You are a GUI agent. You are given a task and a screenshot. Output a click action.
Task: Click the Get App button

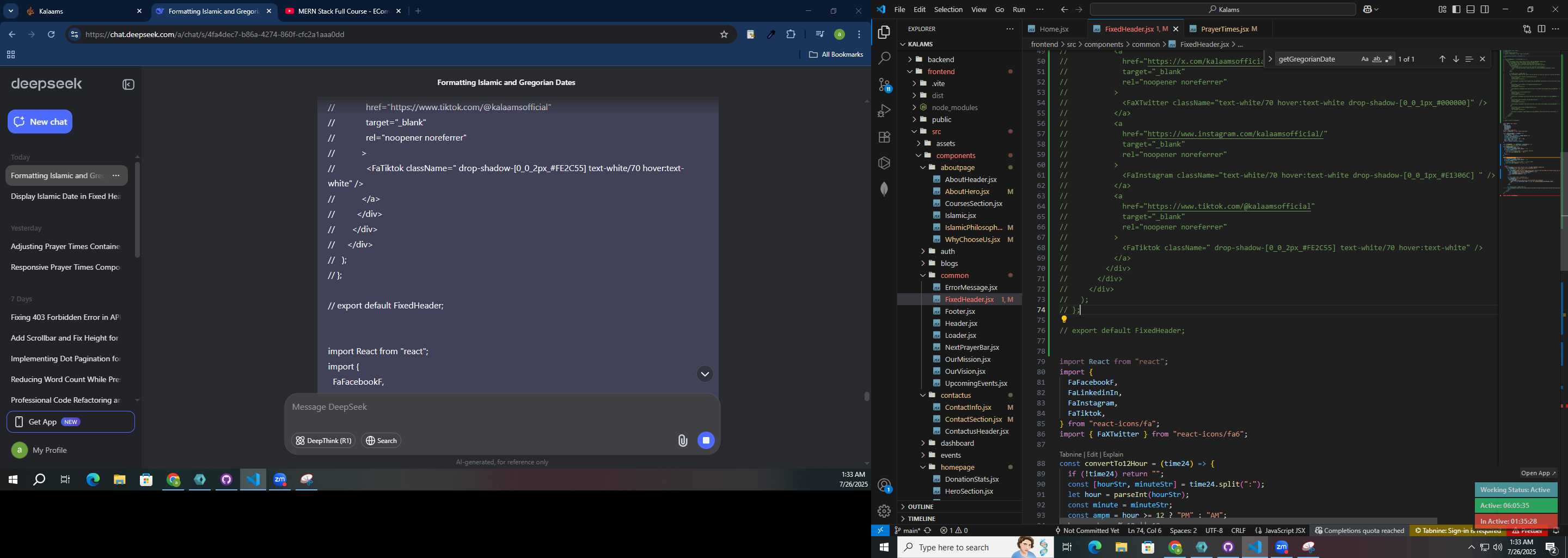pyautogui.click(x=71, y=422)
